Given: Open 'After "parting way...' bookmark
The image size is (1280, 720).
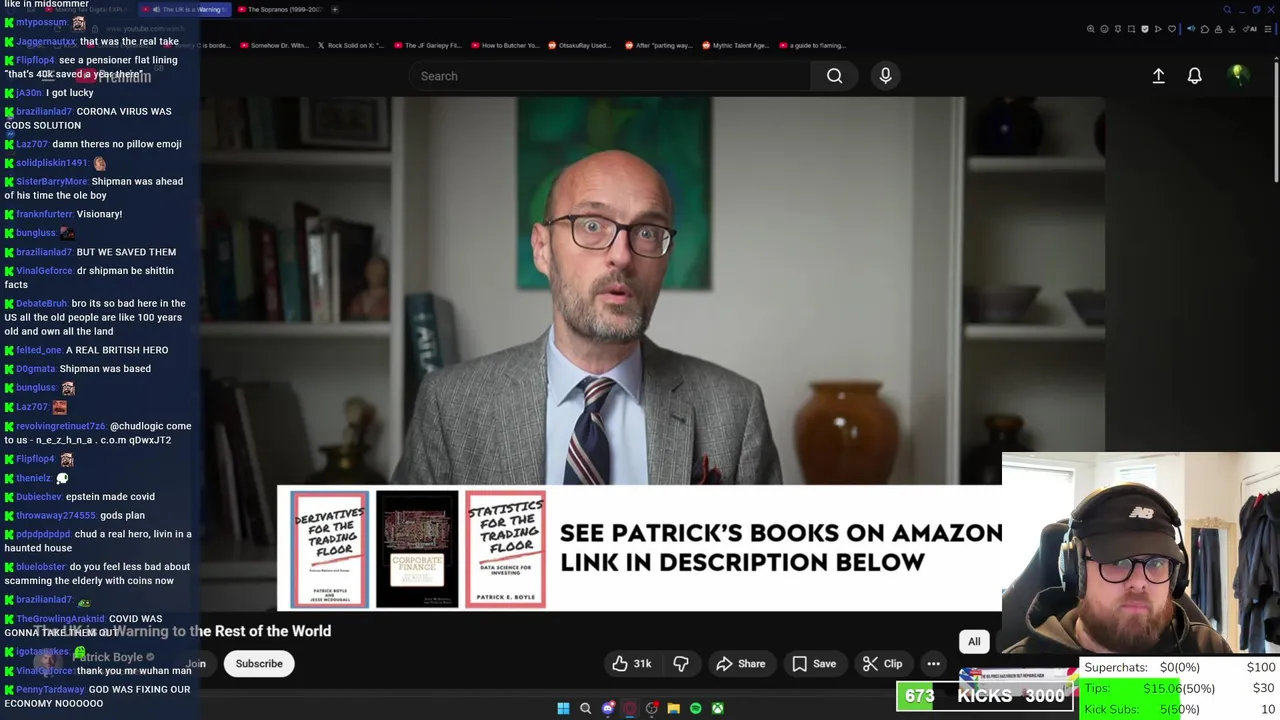Looking at the screenshot, I should (x=658, y=45).
